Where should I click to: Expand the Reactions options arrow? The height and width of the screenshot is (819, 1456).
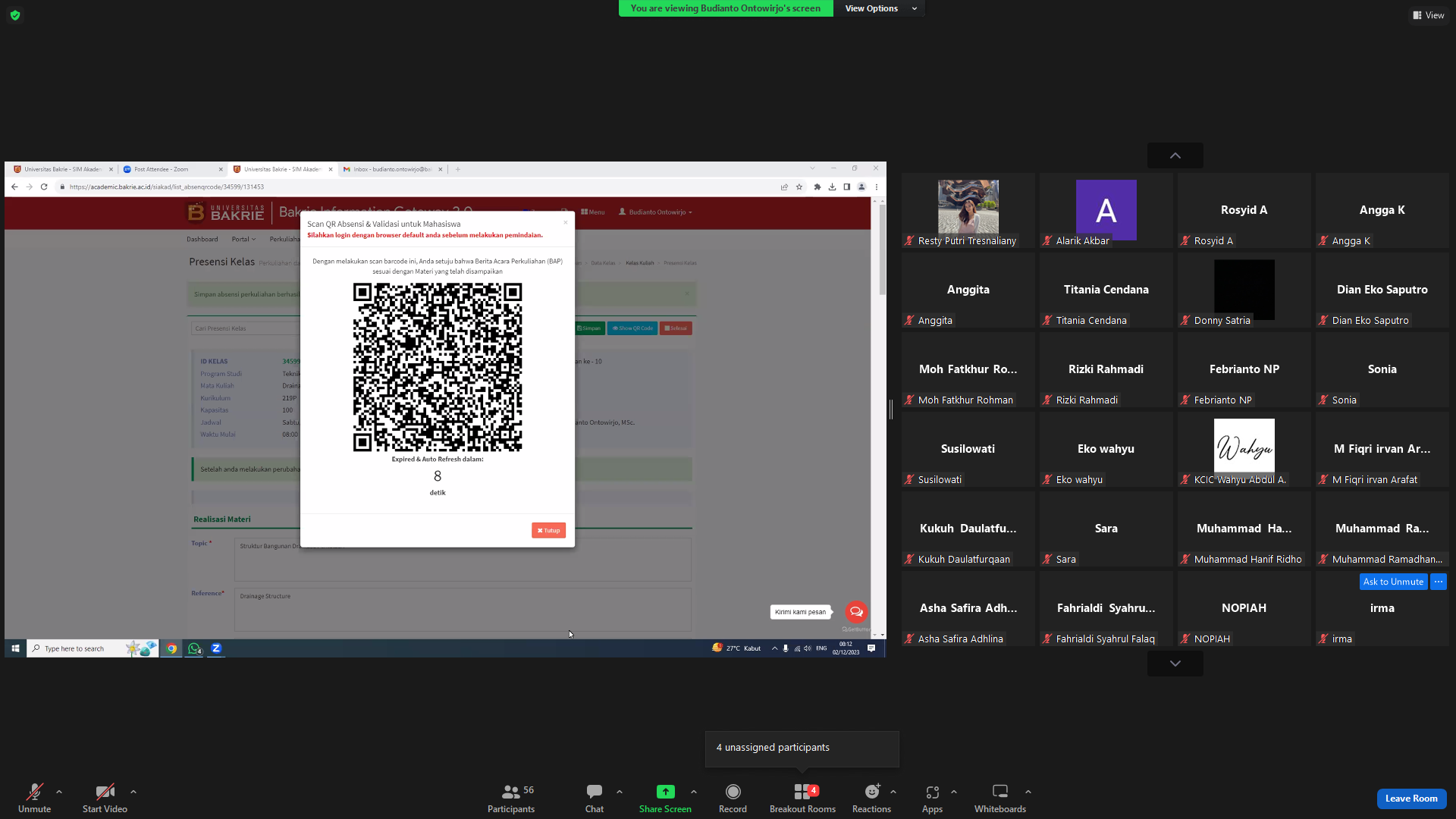pyautogui.click(x=893, y=792)
